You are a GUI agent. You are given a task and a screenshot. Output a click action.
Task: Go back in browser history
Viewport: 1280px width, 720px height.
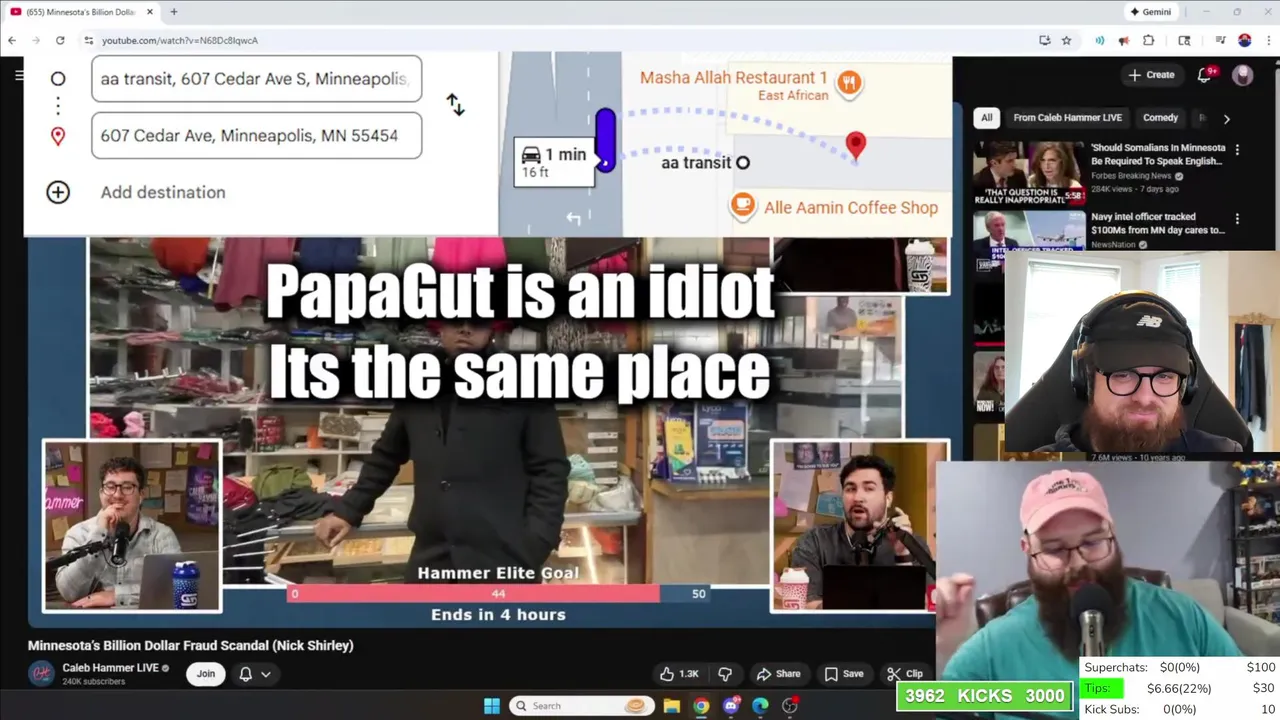(12, 40)
